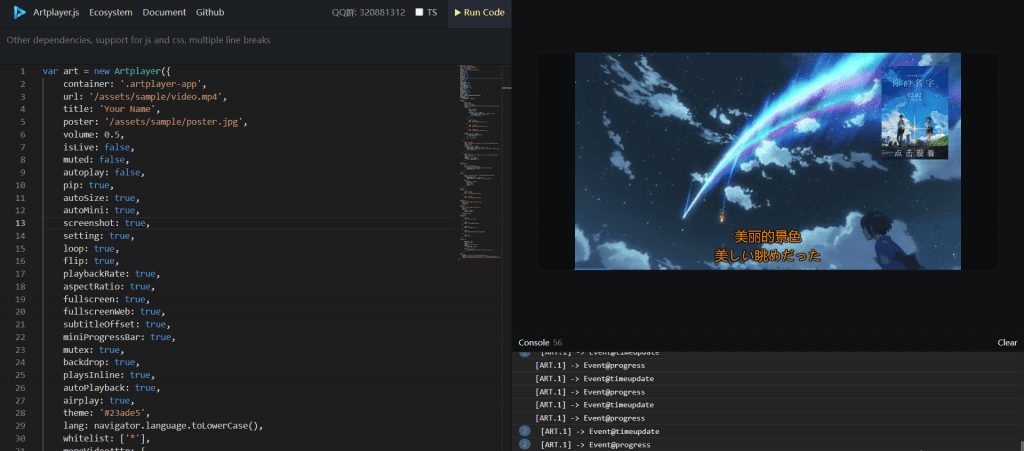Click the Run Code button
This screenshot has width=1024, height=451.
tap(479, 12)
